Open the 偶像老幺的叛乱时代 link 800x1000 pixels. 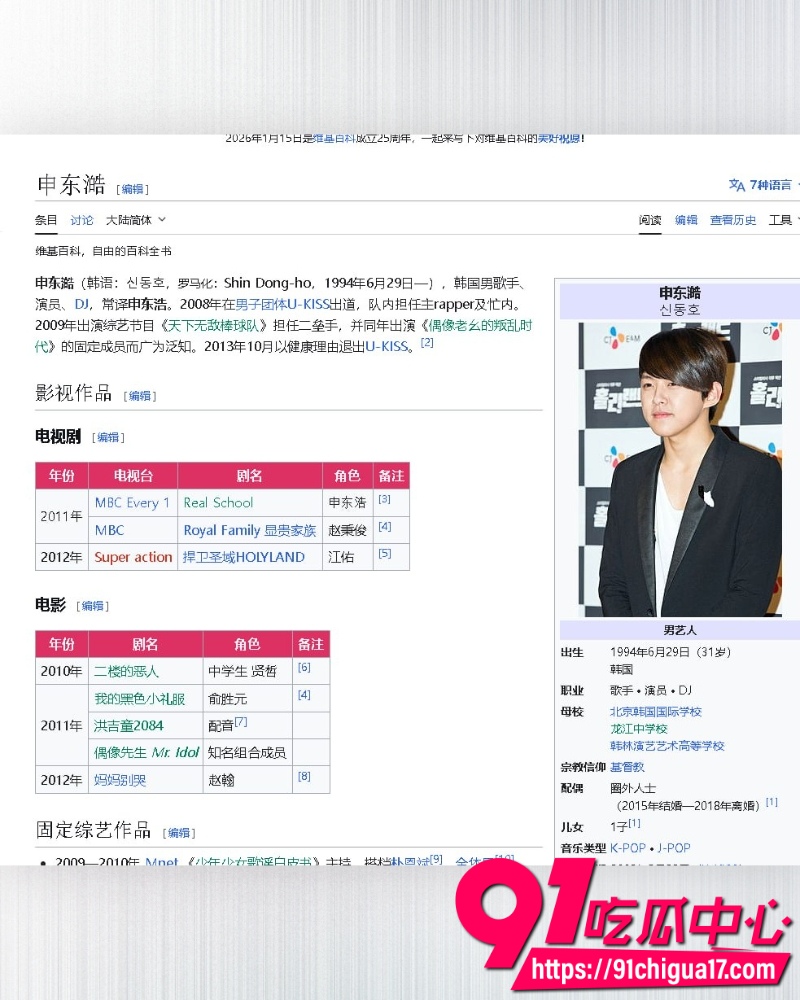480,326
